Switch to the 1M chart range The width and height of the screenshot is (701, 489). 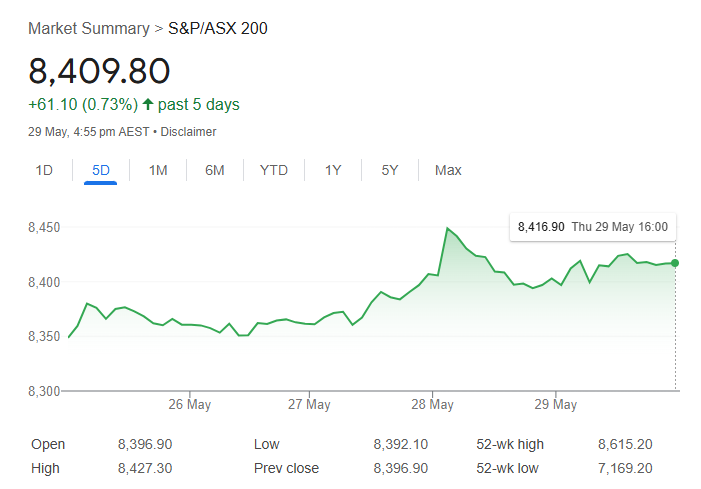click(158, 170)
